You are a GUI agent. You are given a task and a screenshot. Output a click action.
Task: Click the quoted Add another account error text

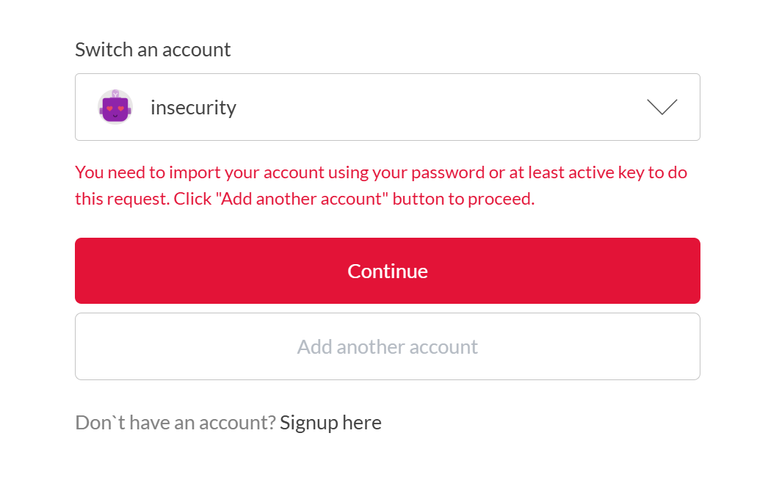[301, 199]
